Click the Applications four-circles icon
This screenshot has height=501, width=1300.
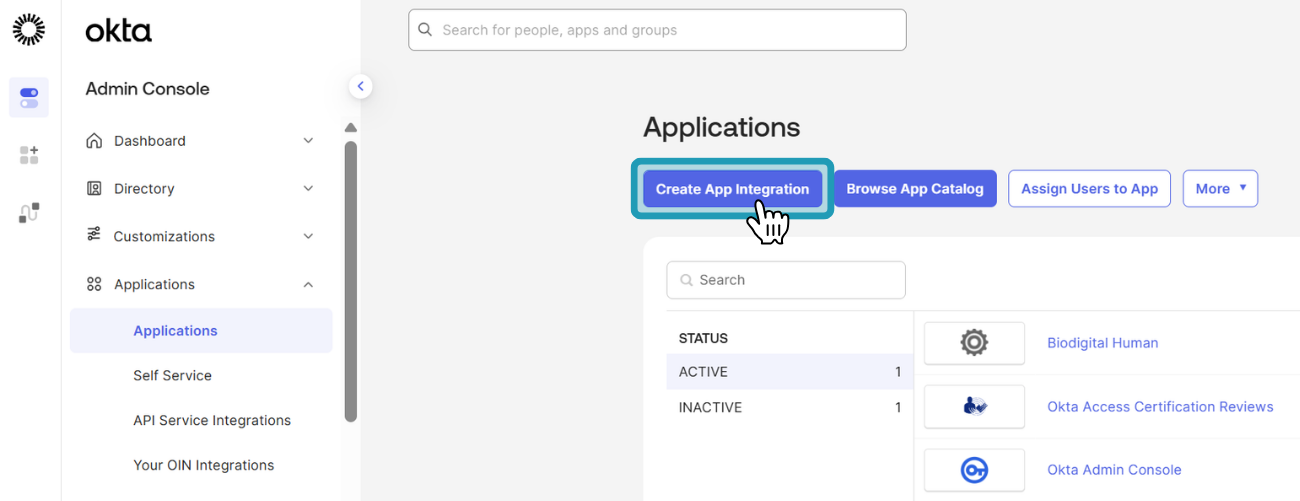click(94, 284)
